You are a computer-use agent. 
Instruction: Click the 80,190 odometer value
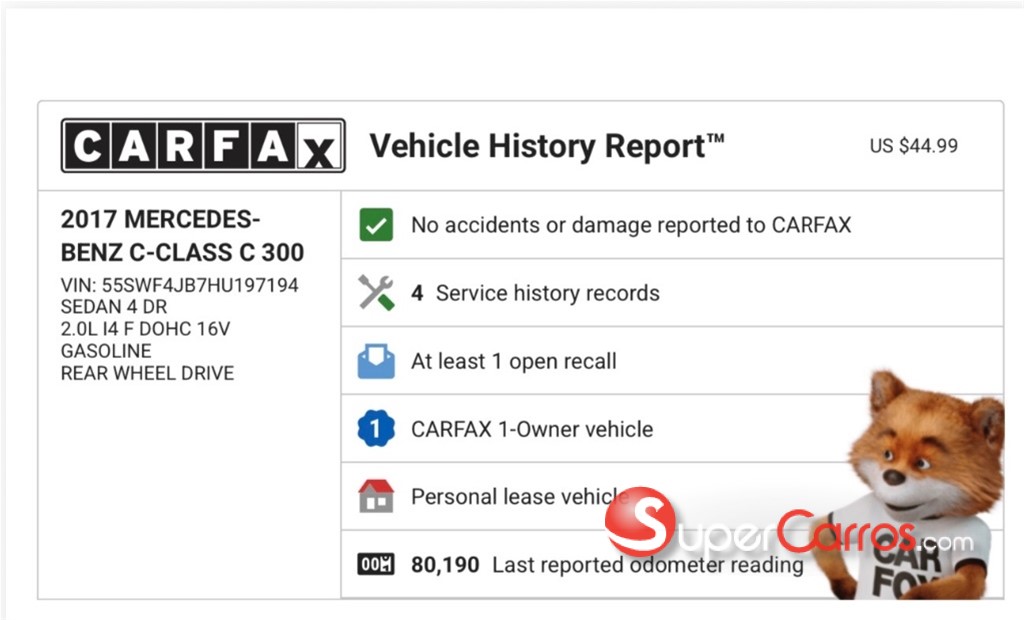446,565
